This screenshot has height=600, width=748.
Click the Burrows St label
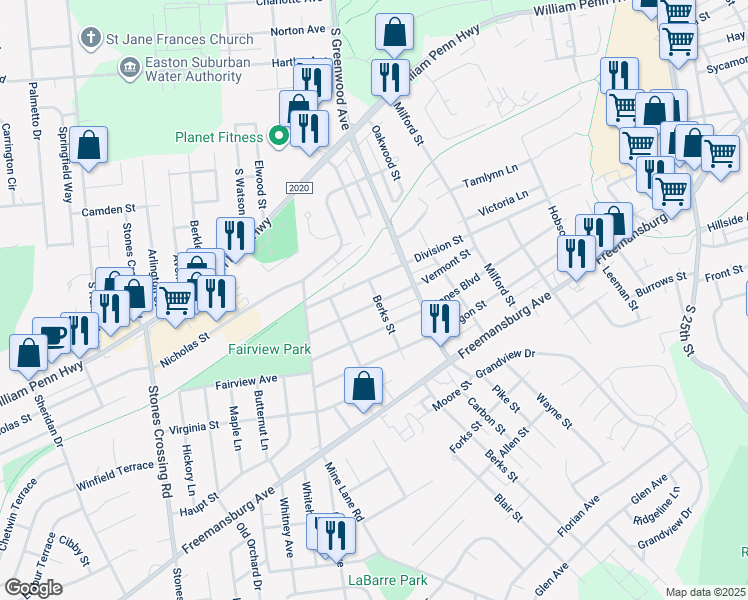[x=661, y=284]
